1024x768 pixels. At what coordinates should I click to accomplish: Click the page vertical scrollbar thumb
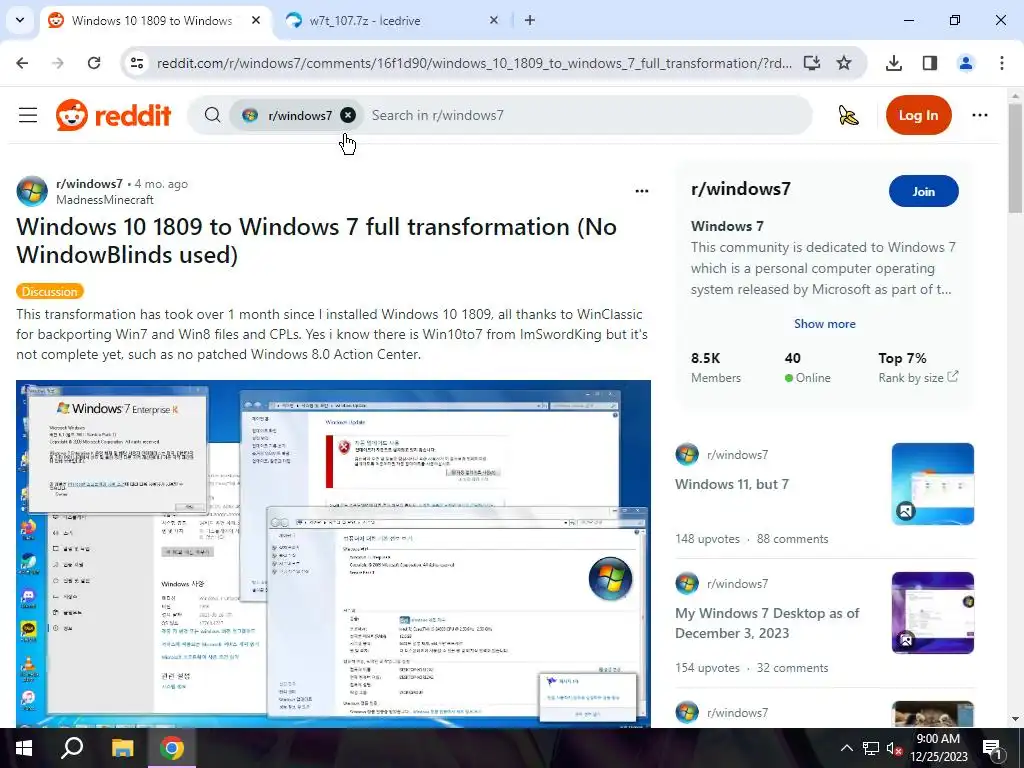click(1015, 158)
